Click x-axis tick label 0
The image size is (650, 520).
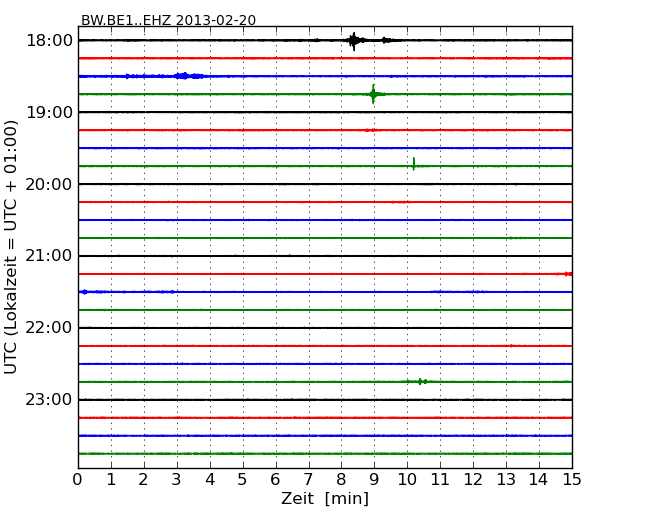pos(78,479)
